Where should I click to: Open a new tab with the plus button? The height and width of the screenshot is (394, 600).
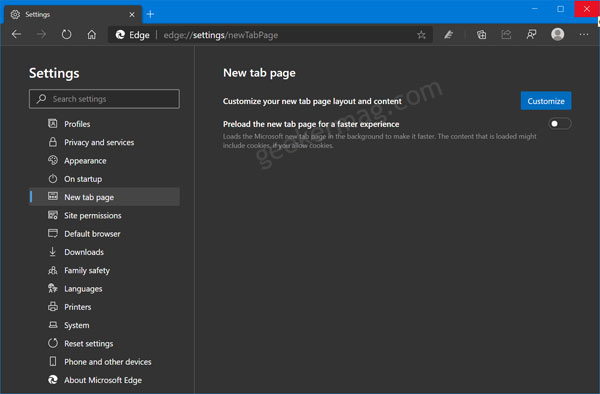150,14
